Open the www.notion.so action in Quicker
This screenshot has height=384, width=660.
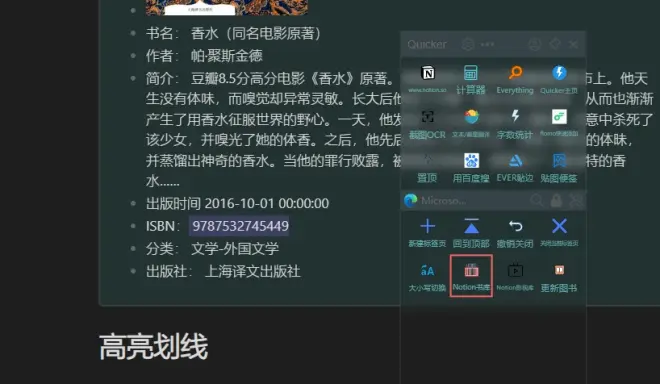427,80
